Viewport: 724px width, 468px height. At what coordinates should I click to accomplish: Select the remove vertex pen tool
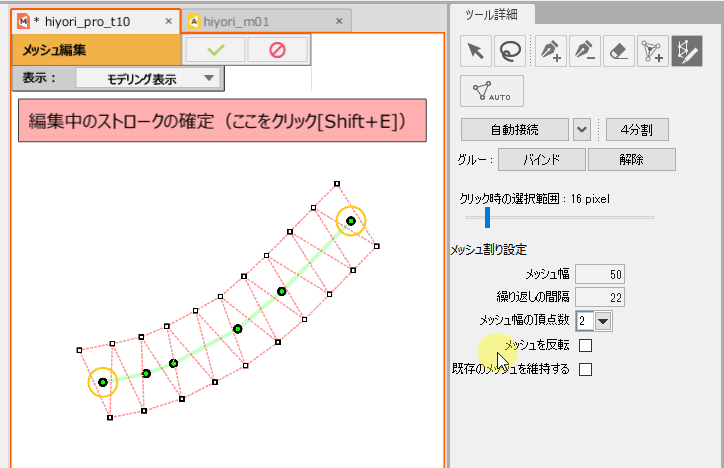[585, 51]
